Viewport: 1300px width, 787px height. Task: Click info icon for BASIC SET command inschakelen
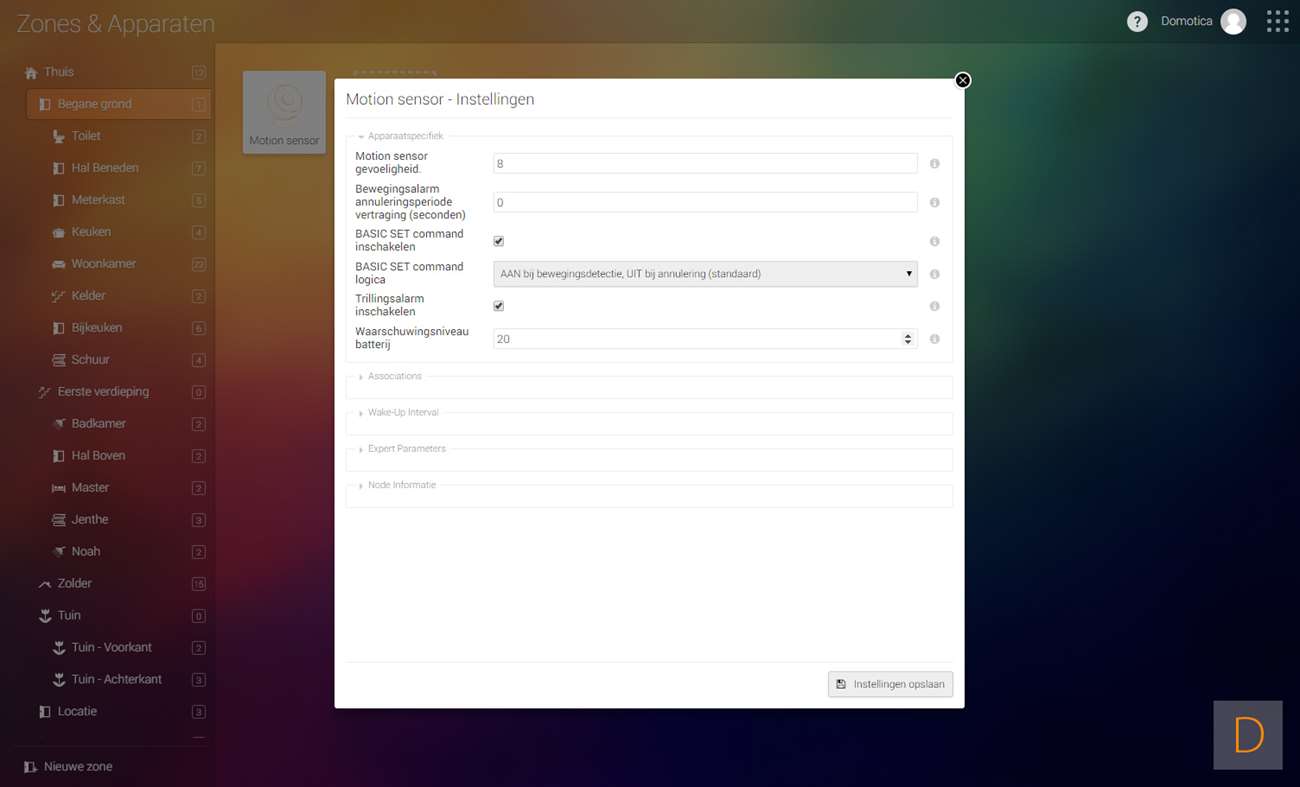[934, 241]
